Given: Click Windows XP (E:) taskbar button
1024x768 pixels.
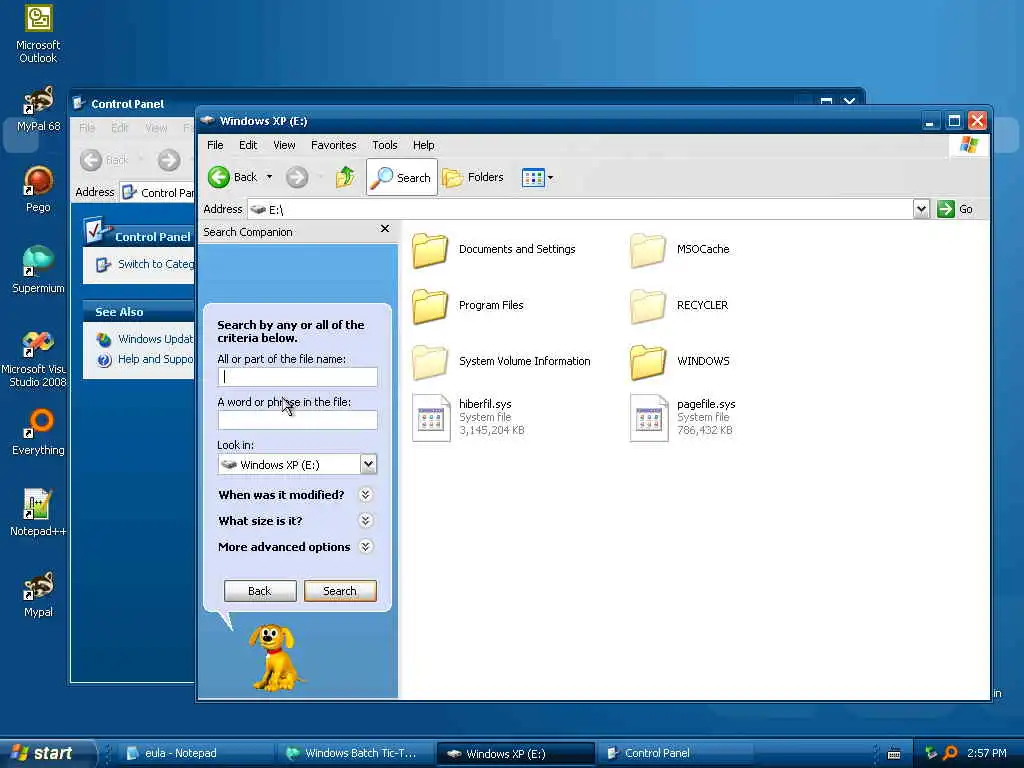Looking at the screenshot, I should (515, 754).
